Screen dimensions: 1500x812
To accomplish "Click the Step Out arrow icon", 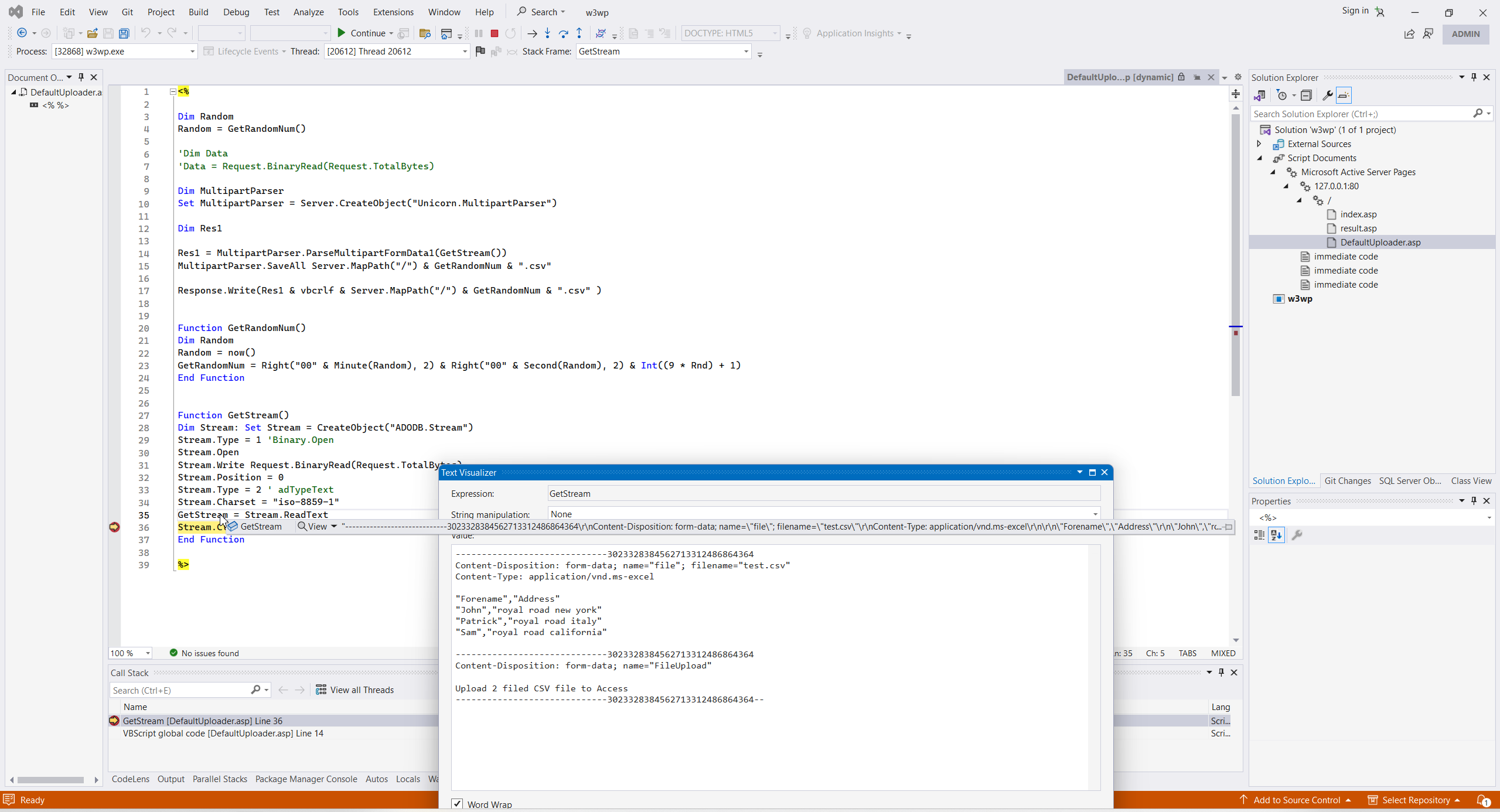I will [x=579, y=33].
